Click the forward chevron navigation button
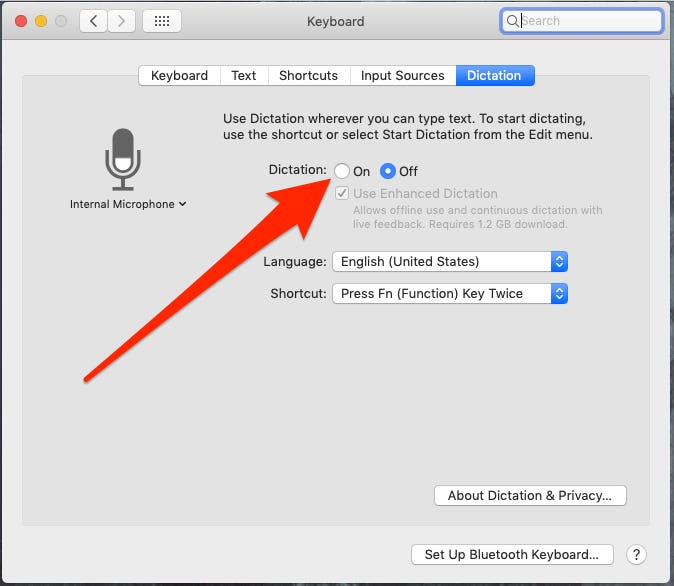The image size is (674, 586). point(122,21)
